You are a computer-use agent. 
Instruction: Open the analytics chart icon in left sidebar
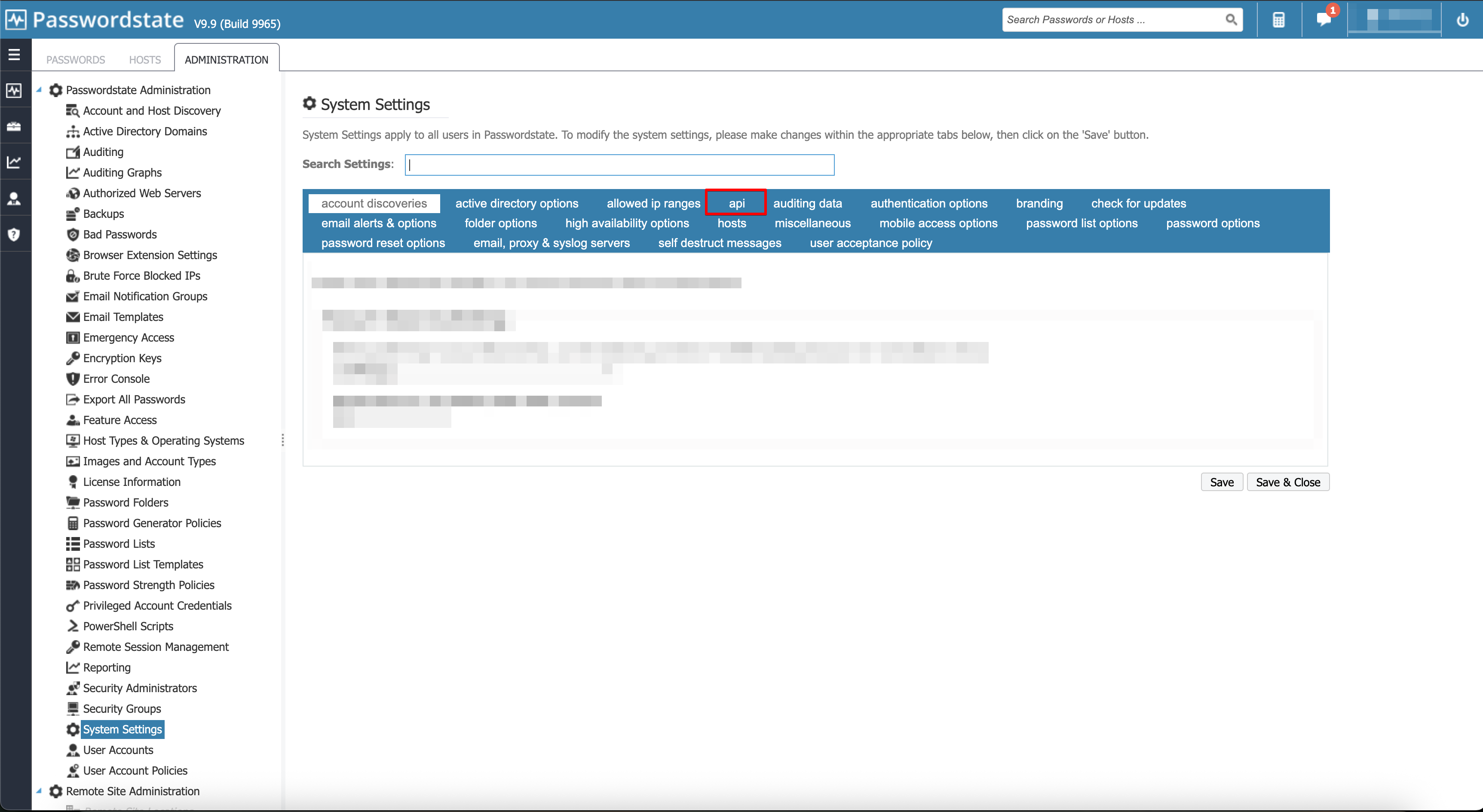tap(14, 162)
